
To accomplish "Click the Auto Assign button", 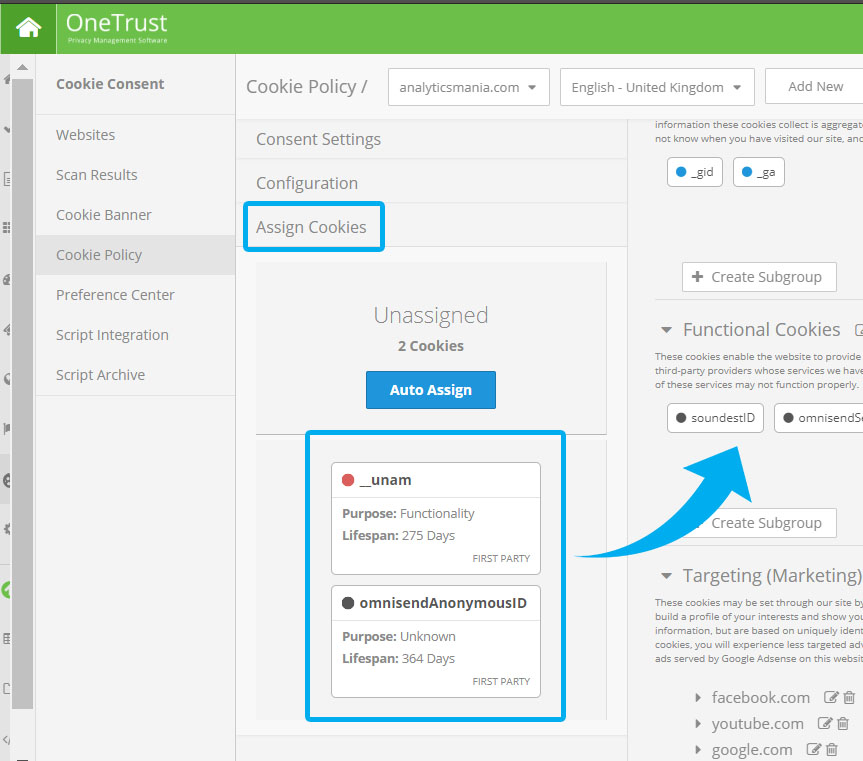I will click(430, 389).
